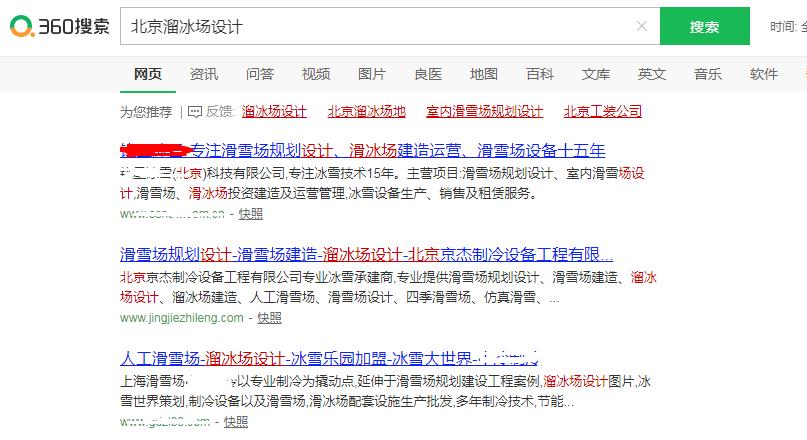The image size is (807, 440).
Task: Go to the 软件 tab
Action: click(764, 74)
